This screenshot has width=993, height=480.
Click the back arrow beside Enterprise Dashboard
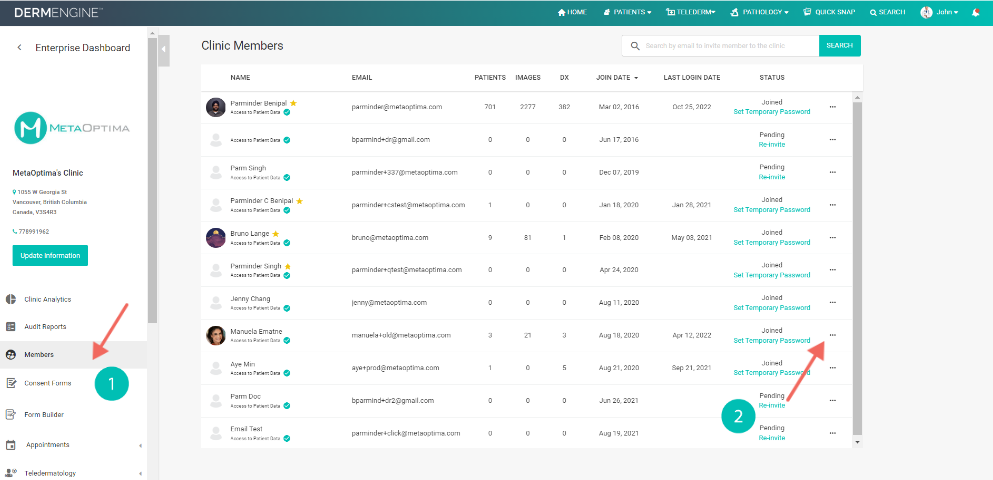(x=20, y=47)
